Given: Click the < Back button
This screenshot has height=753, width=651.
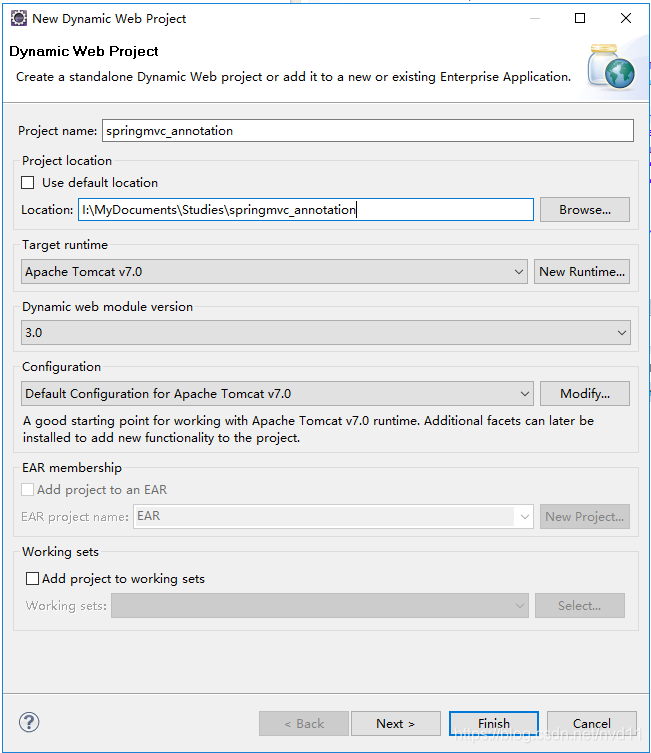Looking at the screenshot, I should coord(304,723).
